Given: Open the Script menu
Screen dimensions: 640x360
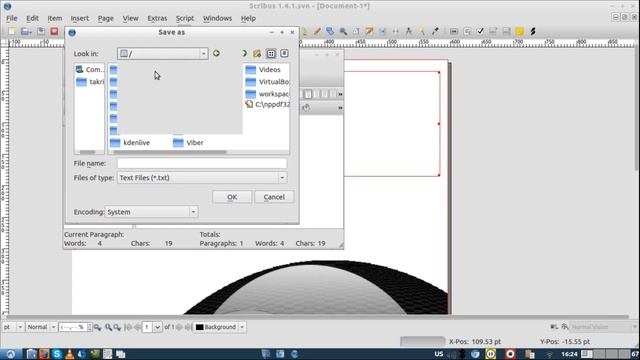Looking at the screenshot, I should click(x=185, y=18).
